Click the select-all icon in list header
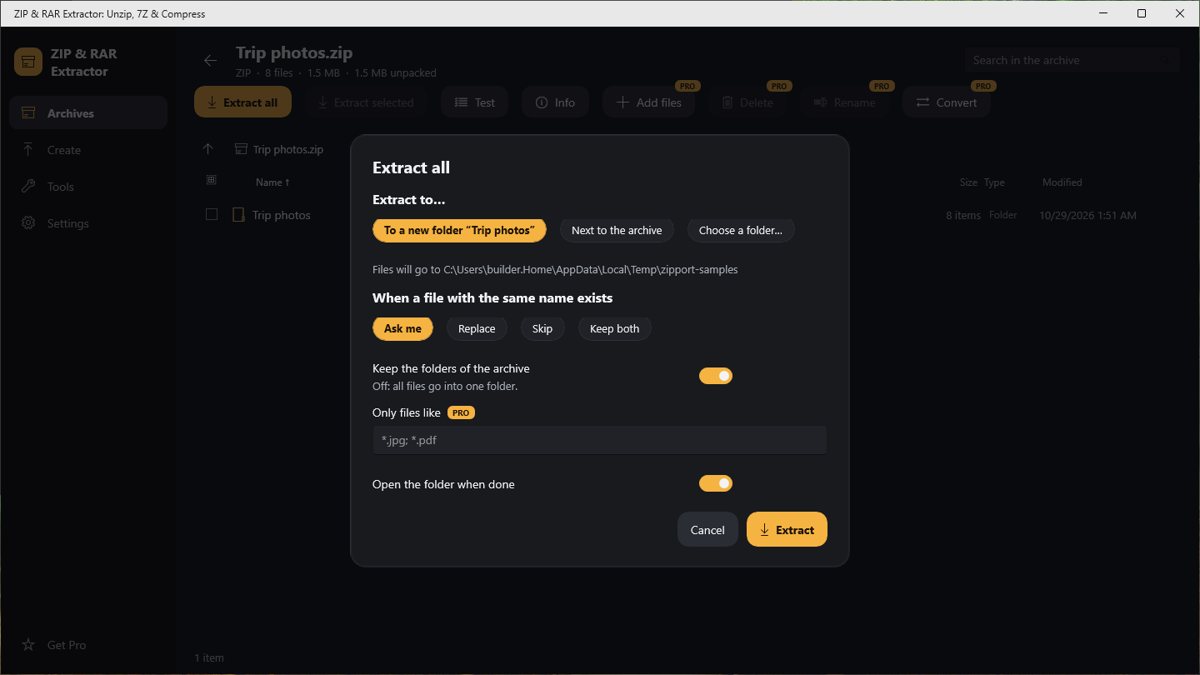1200x675 pixels. pos(211,181)
